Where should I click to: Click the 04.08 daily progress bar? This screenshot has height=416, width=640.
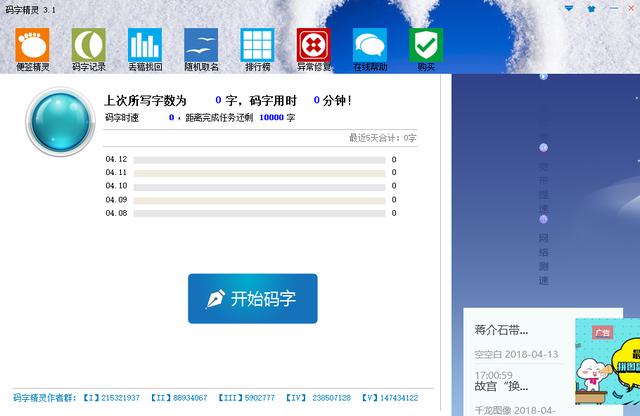(x=259, y=214)
